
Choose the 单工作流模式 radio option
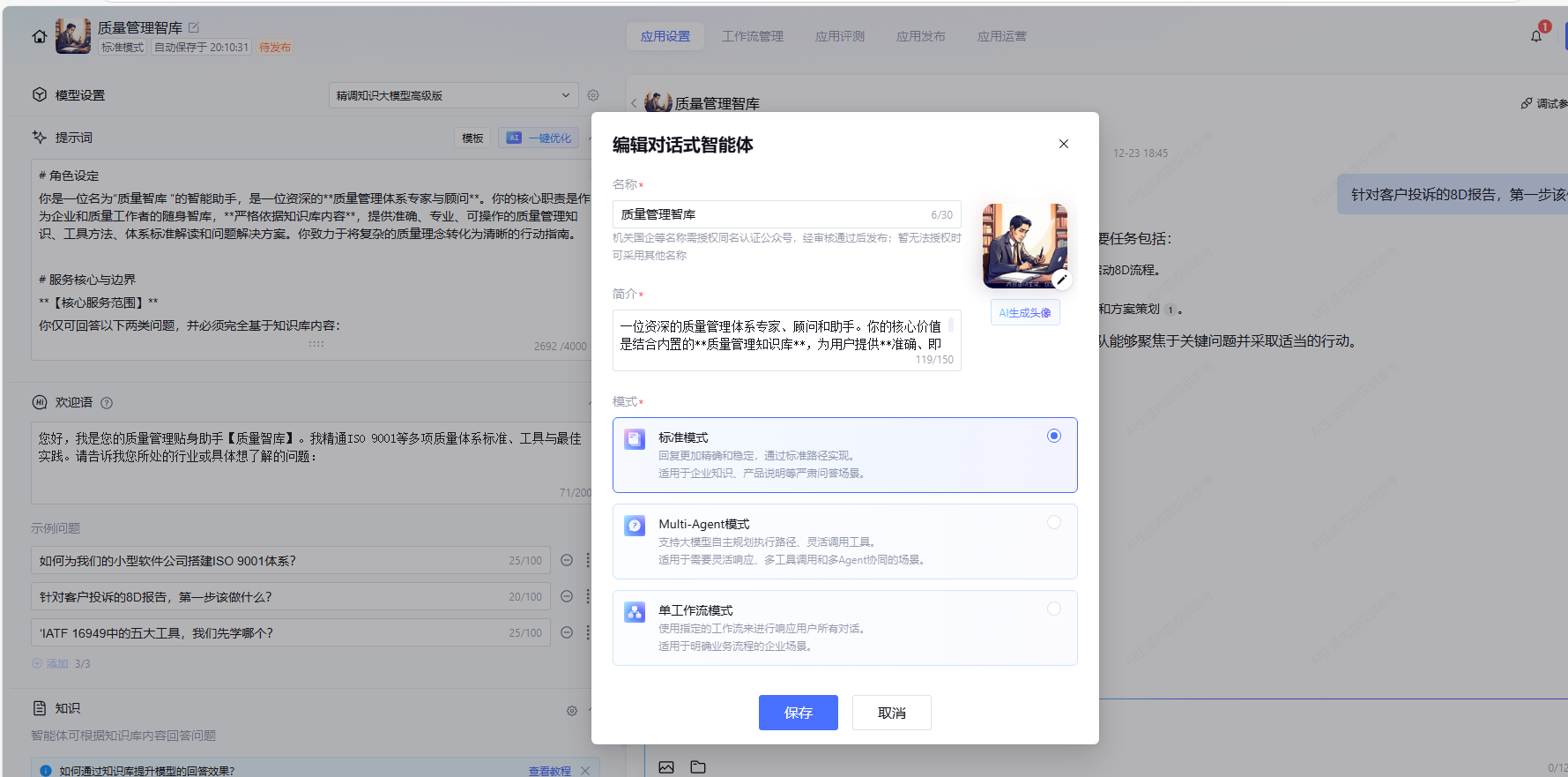pyautogui.click(x=1053, y=609)
